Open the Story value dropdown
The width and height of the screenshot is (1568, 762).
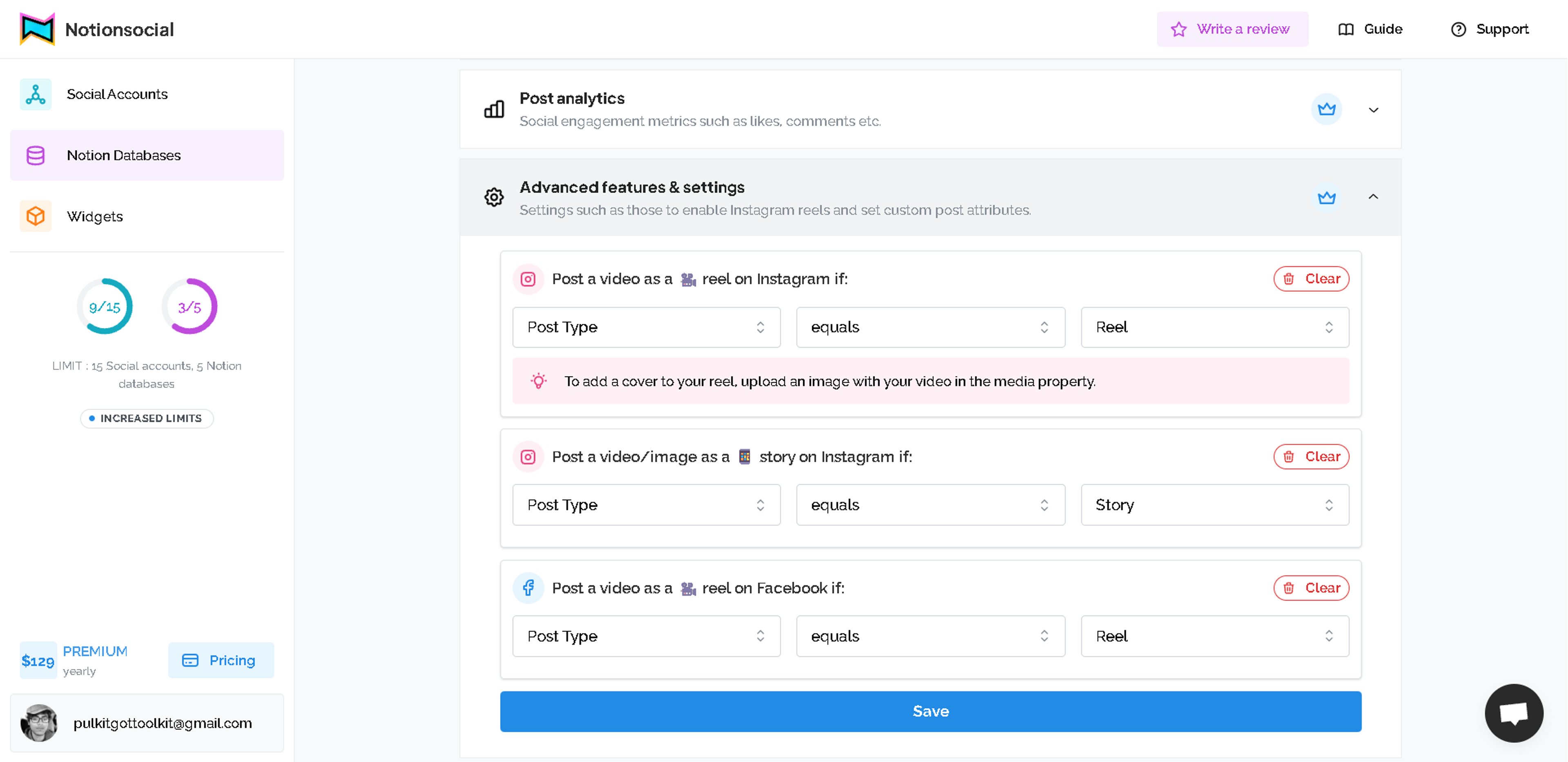[1214, 505]
